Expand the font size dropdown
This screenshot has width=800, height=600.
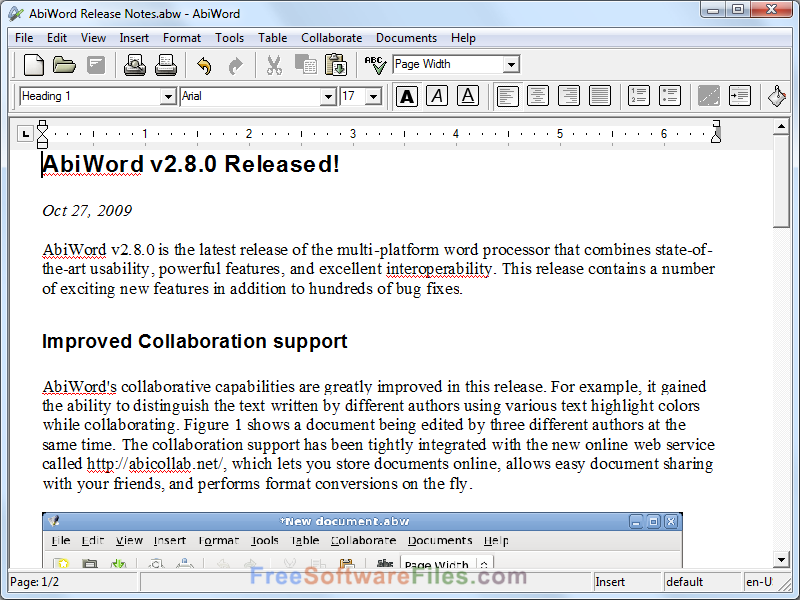(373, 96)
